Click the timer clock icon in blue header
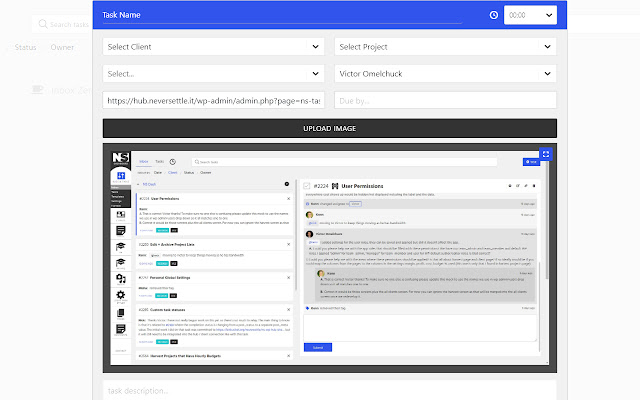This screenshot has height=400, width=640. tap(493, 15)
